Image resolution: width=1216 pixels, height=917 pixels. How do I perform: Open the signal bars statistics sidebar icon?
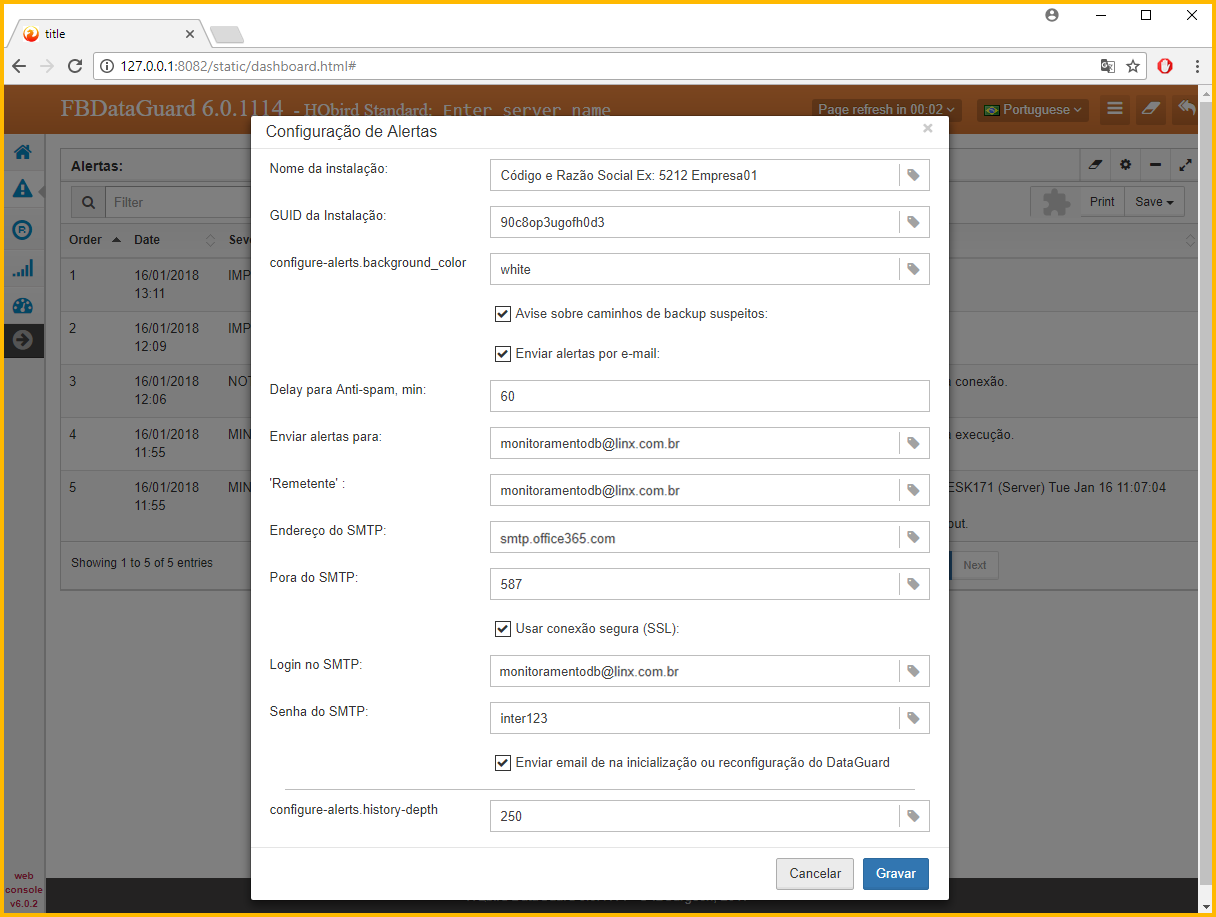pos(23,268)
